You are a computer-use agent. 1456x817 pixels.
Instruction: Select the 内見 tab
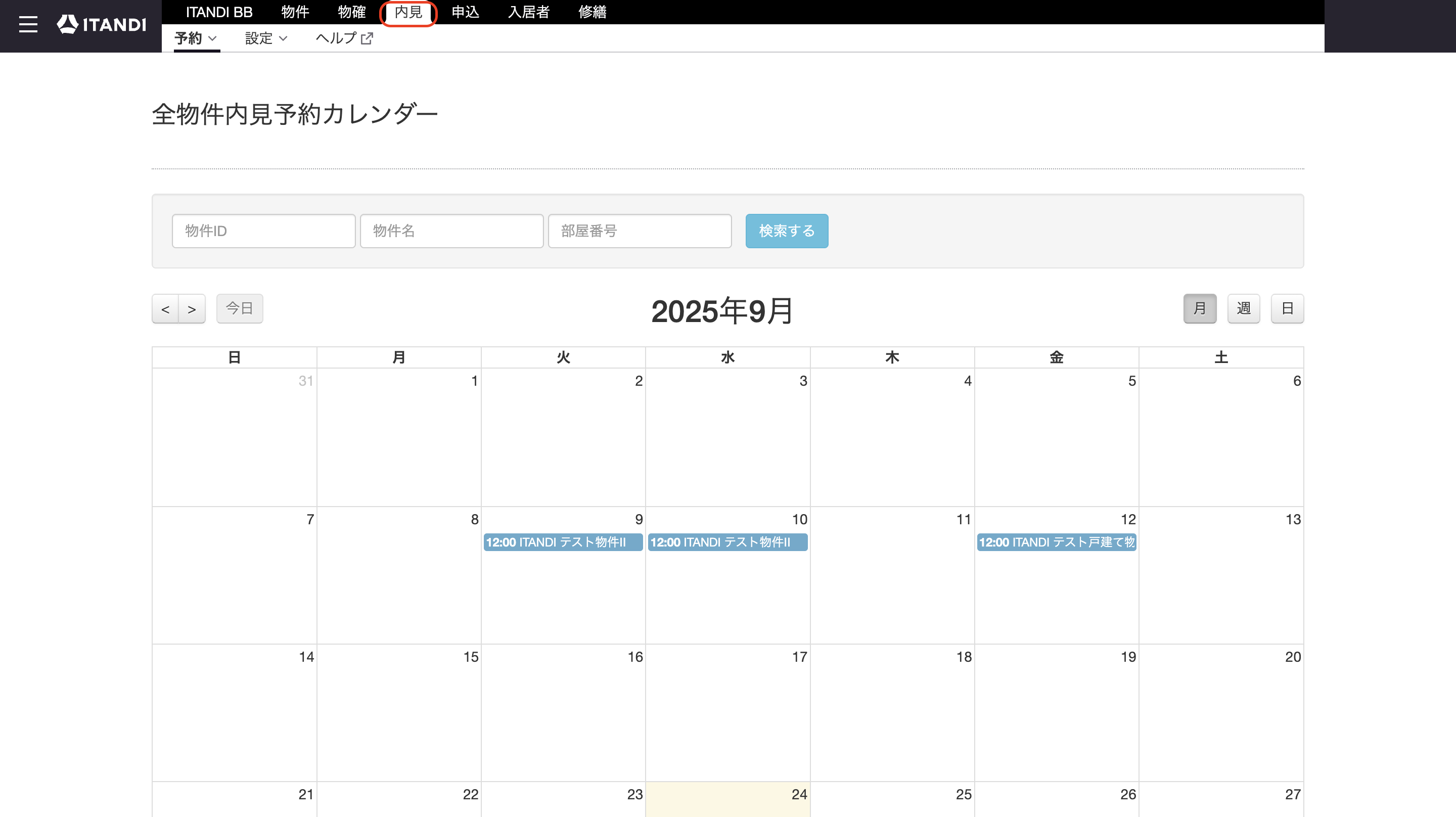[x=408, y=12]
